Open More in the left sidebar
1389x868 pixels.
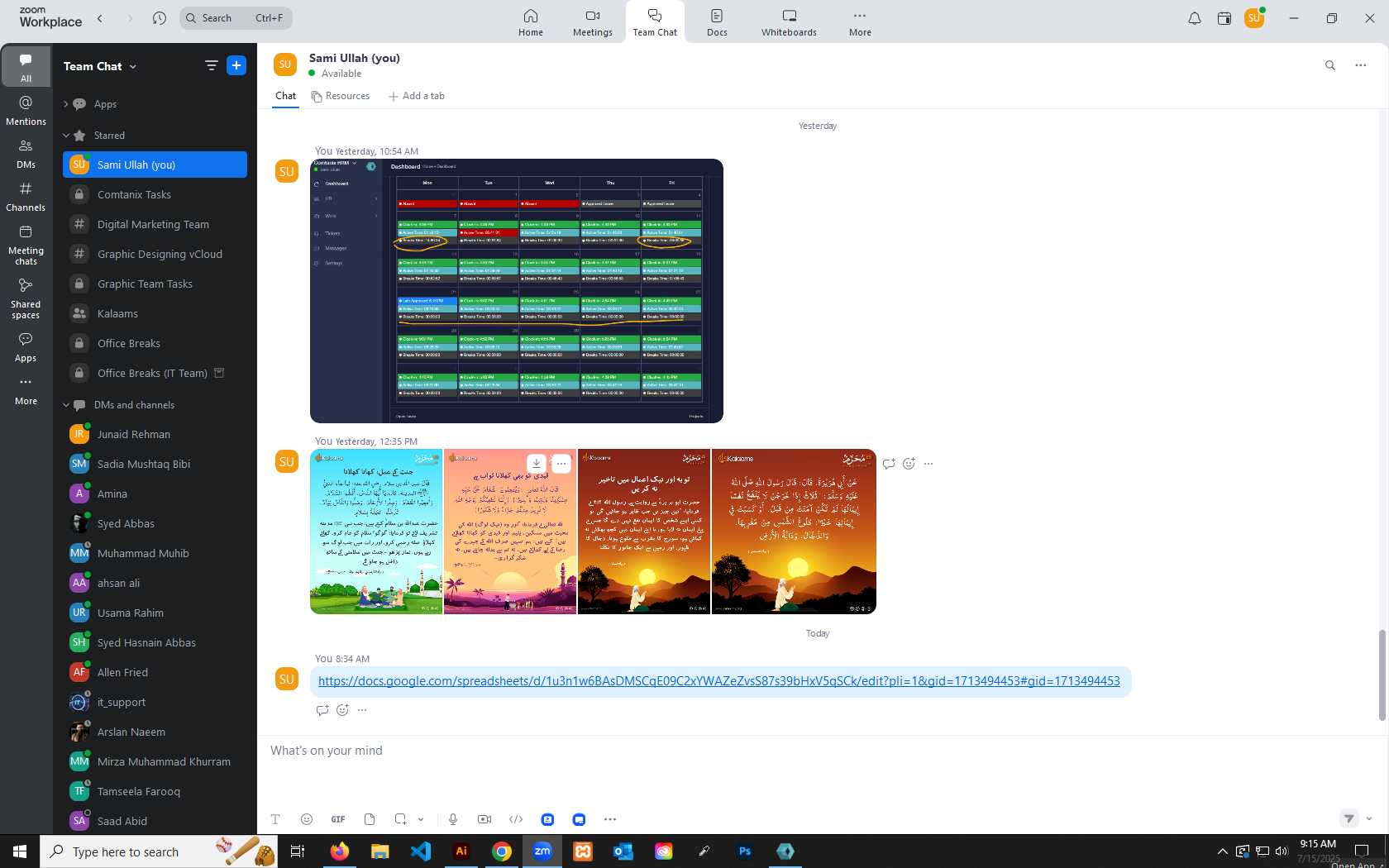click(26, 391)
